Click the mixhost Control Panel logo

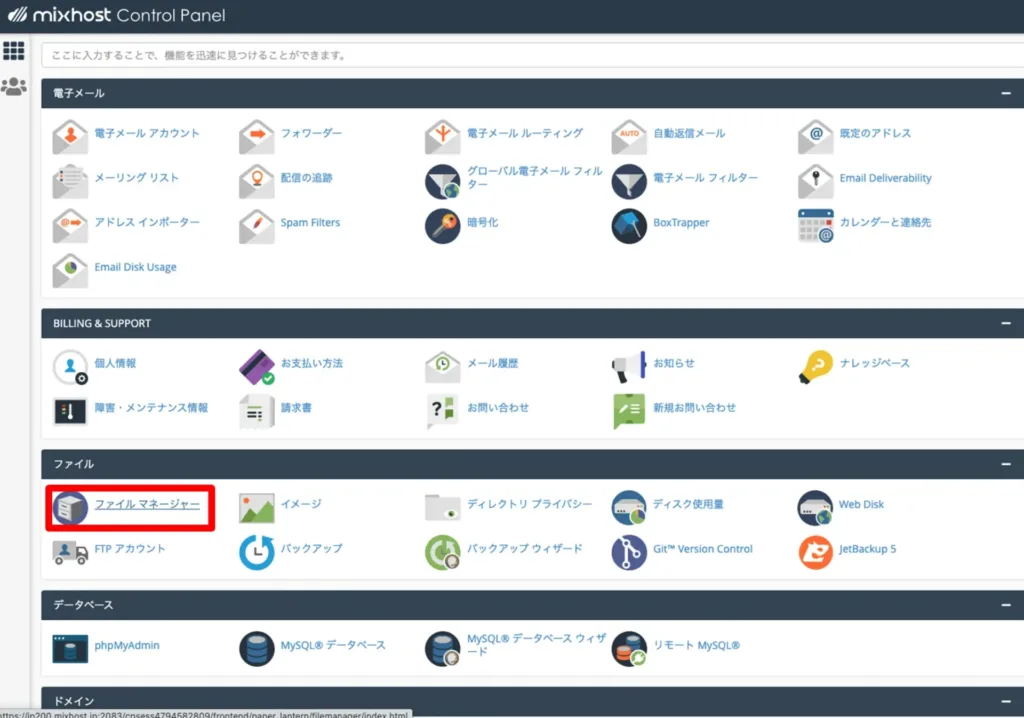pyautogui.click(x=117, y=14)
